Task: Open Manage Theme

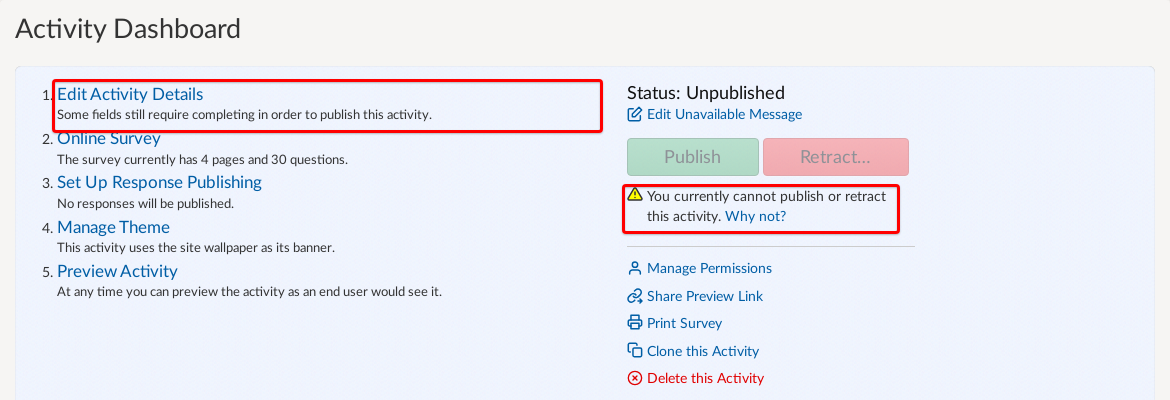Action: click(113, 227)
